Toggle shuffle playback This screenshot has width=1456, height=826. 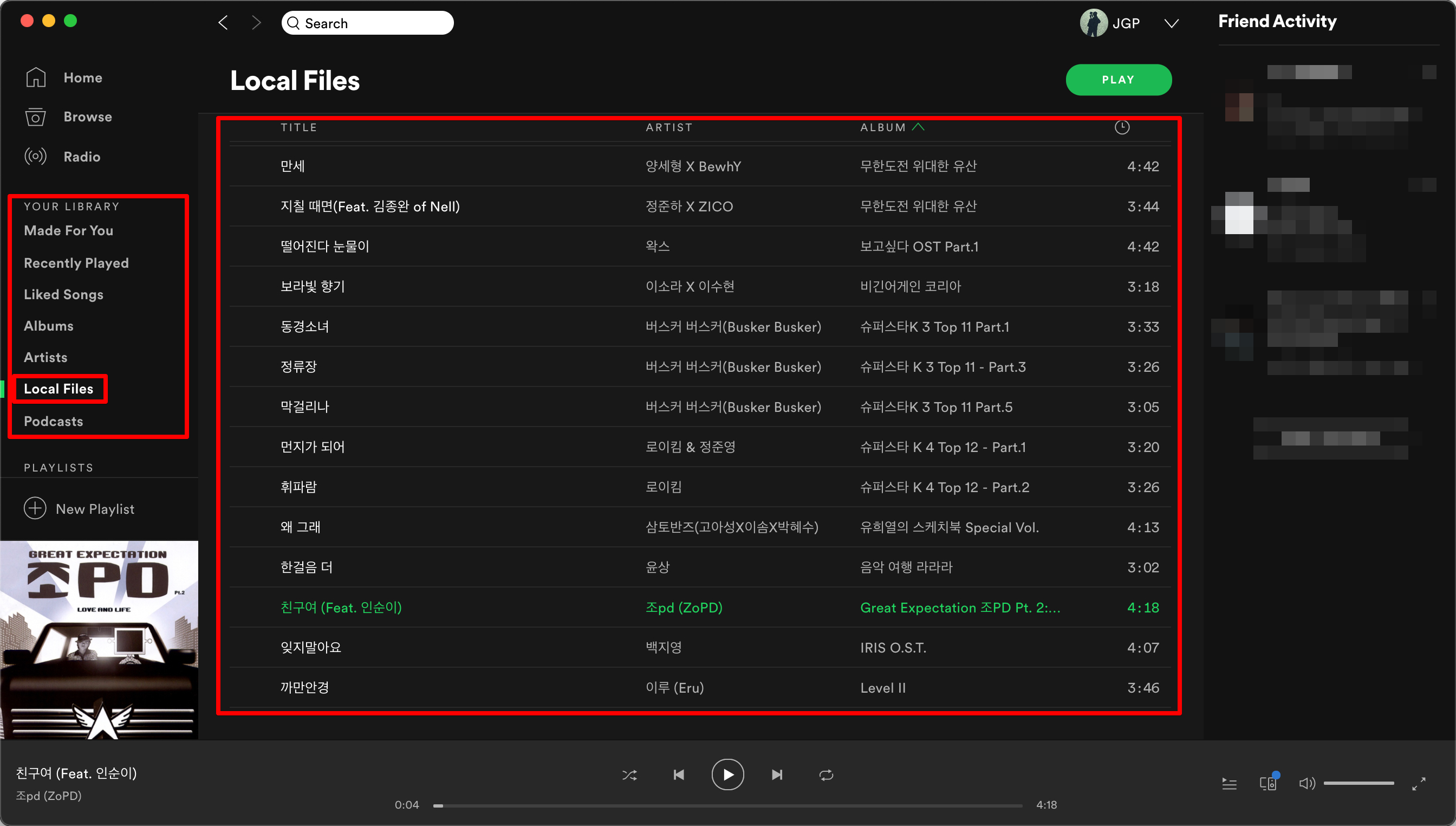629,775
